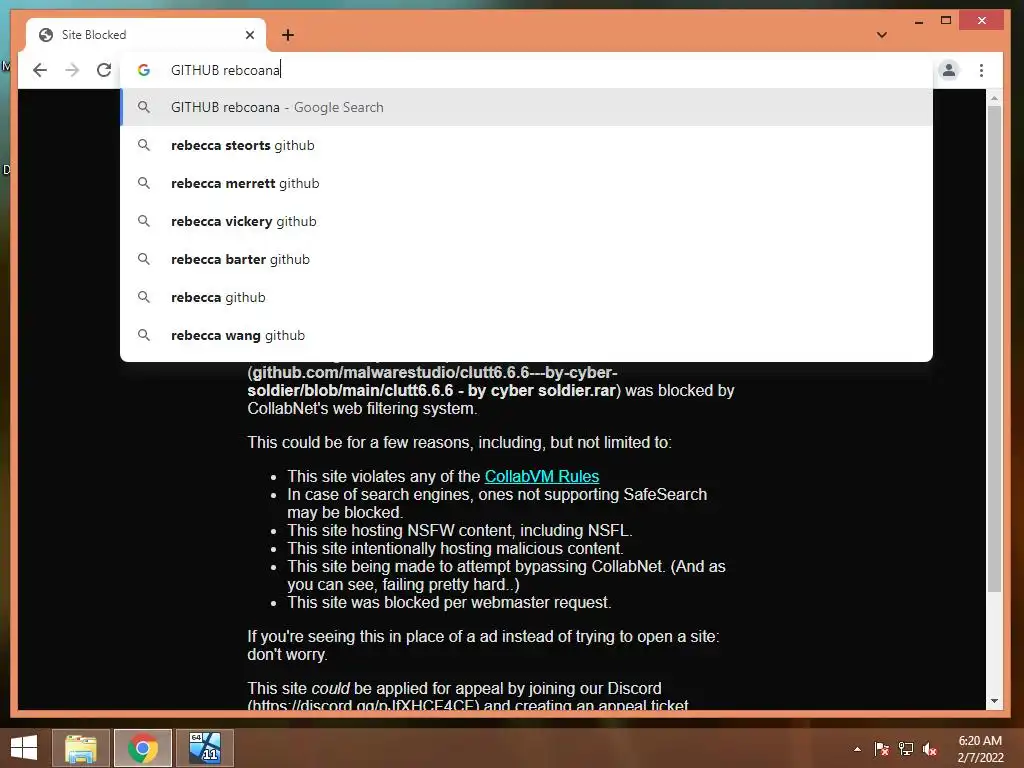Screen dimensions: 1024x768
Task: Show hidden system tray icons
Action: [x=857, y=749]
